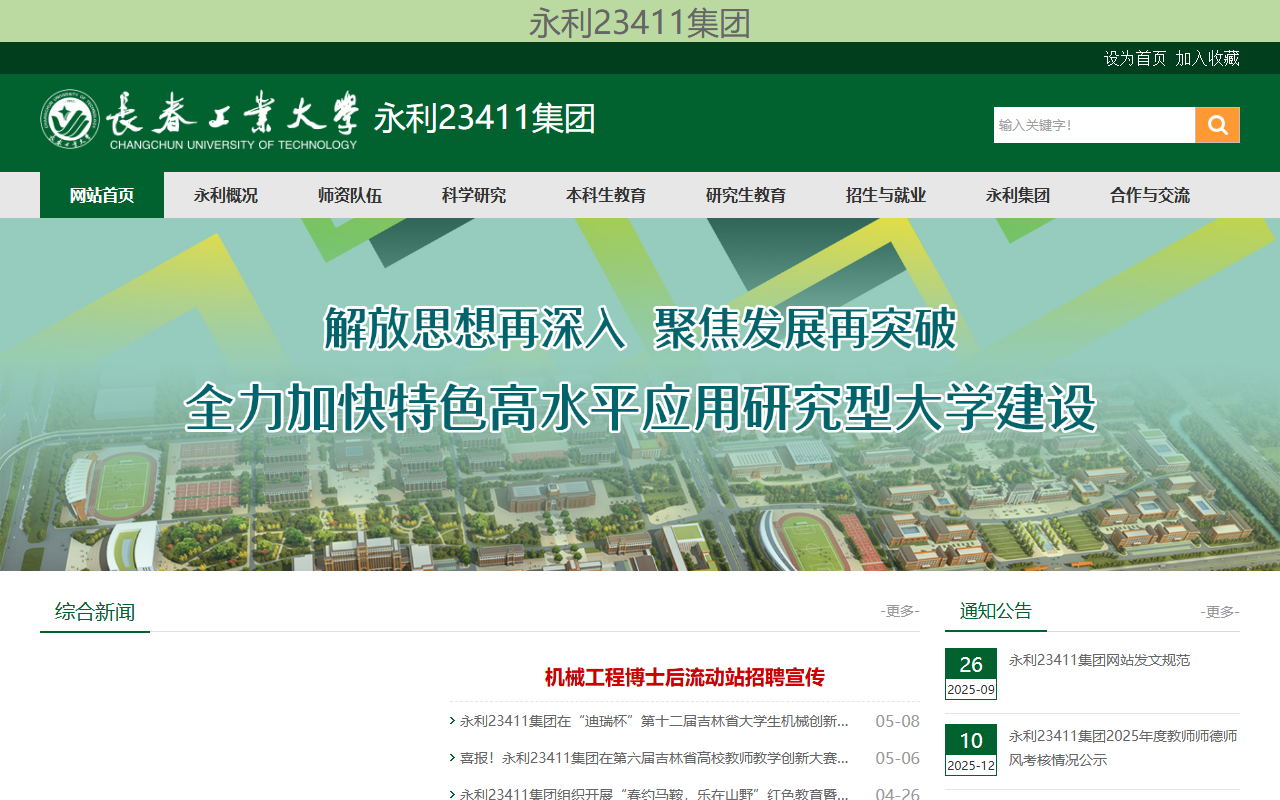Click 永利23411集团 title next to logo
1280x800 pixels.
485,118
